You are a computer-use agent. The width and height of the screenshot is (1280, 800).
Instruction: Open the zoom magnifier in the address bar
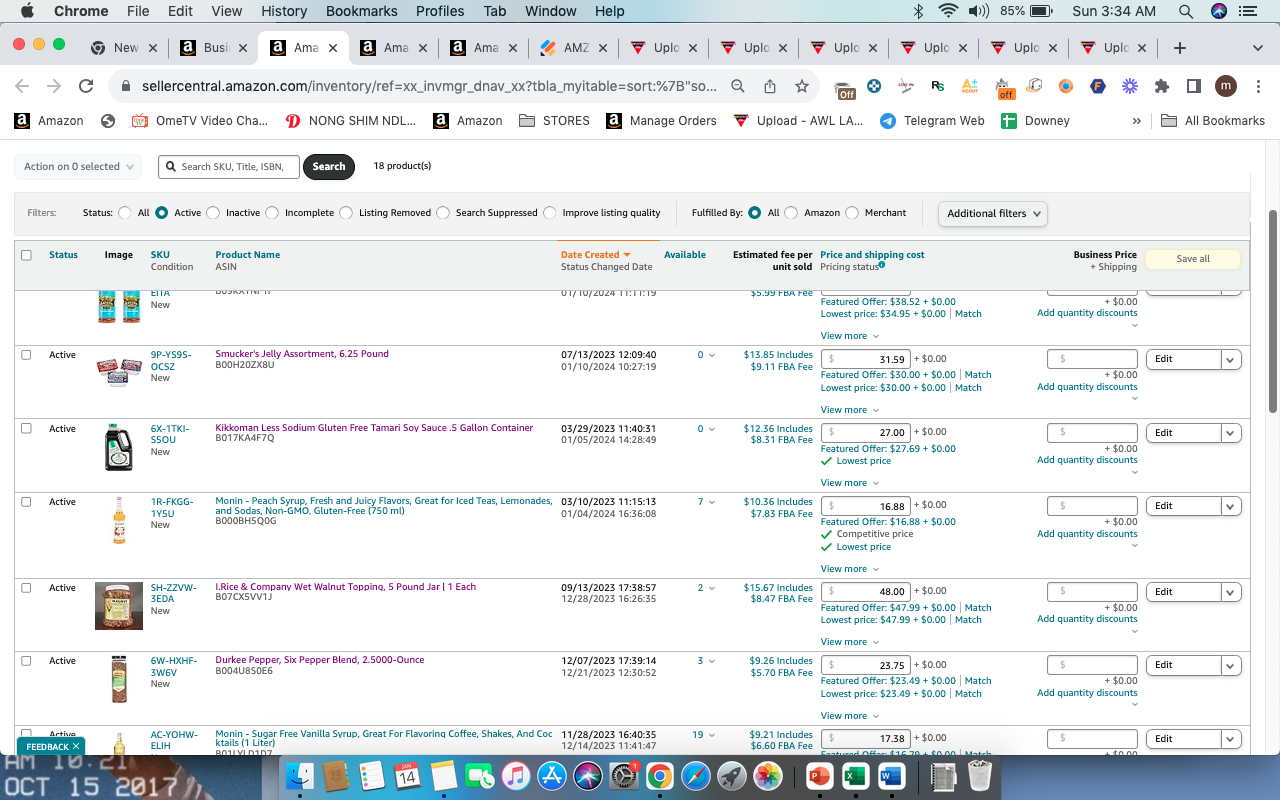point(738,86)
